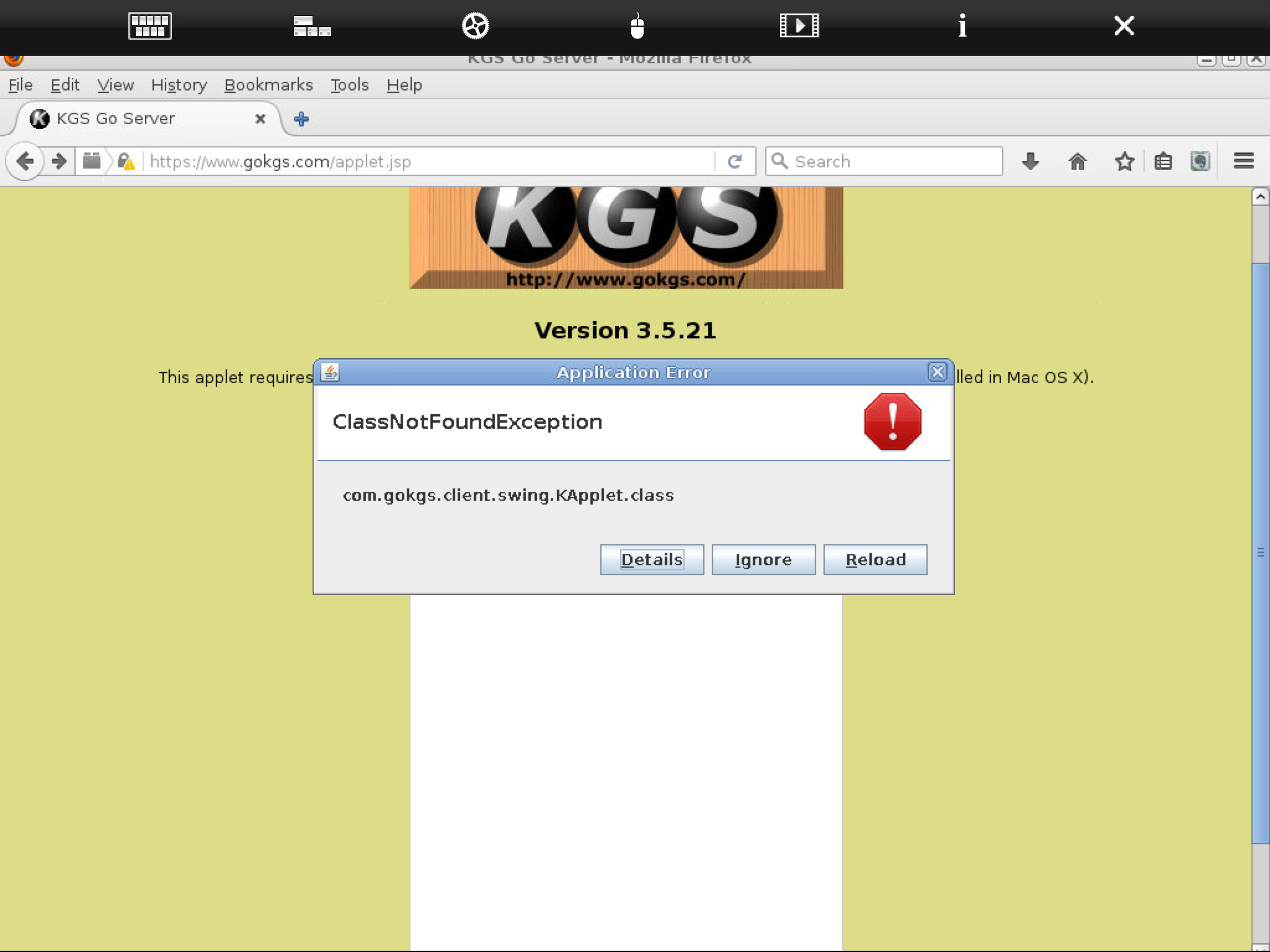Open the History menu
Viewport: 1270px width, 952px height.
(x=179, y=85)
